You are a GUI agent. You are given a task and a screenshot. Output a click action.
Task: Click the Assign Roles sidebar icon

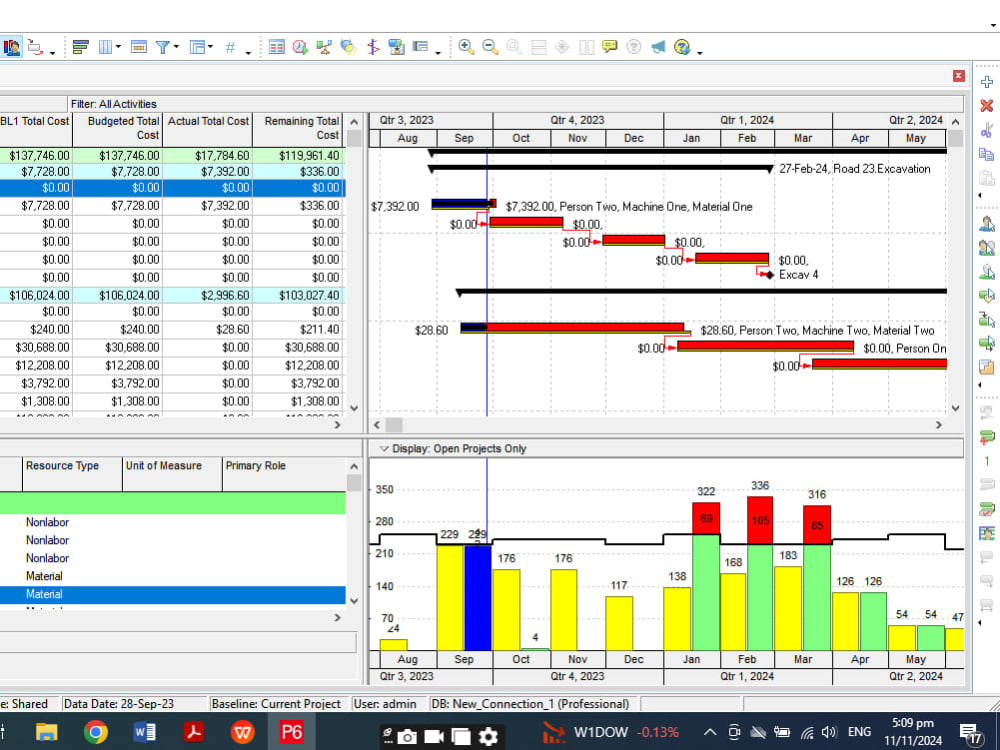click(987, 272)
